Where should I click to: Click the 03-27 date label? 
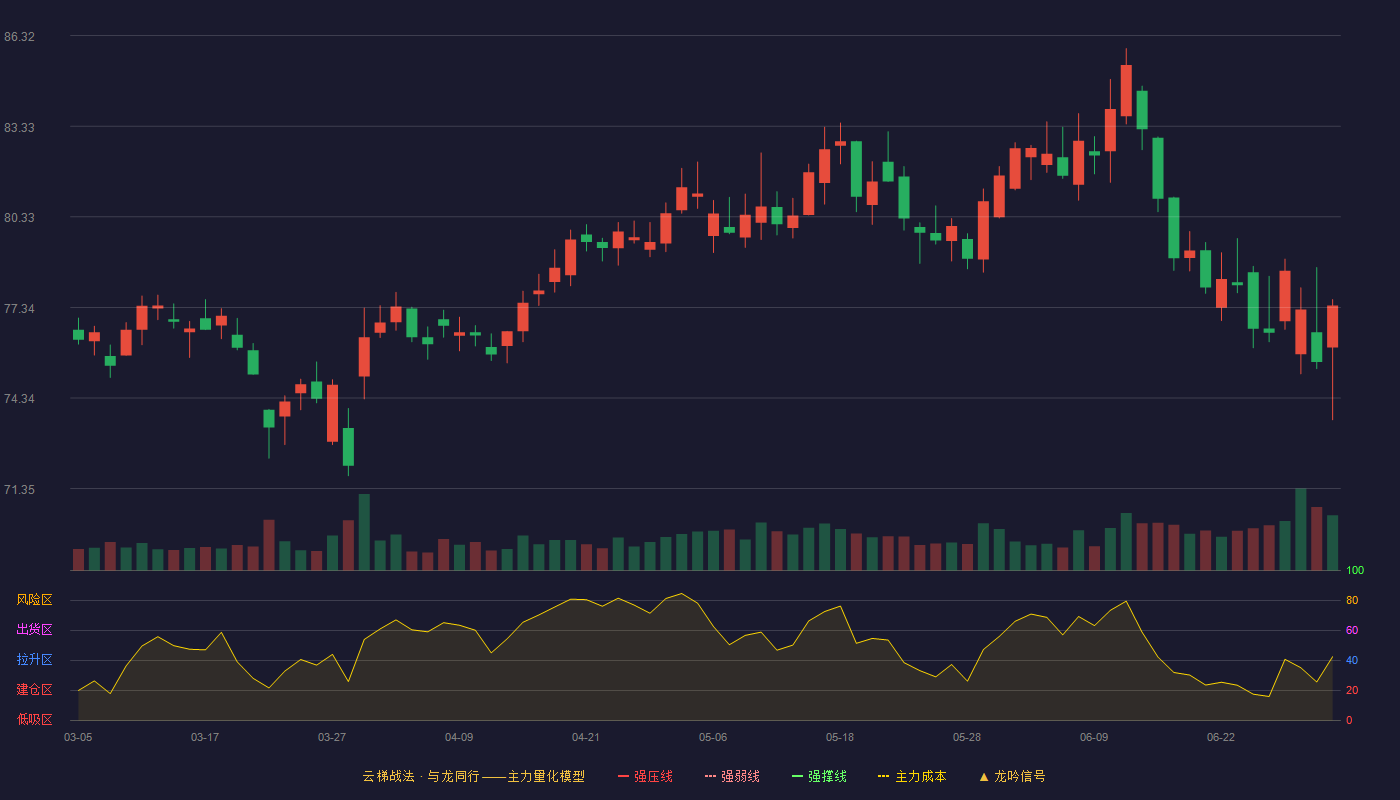point(332,737)
